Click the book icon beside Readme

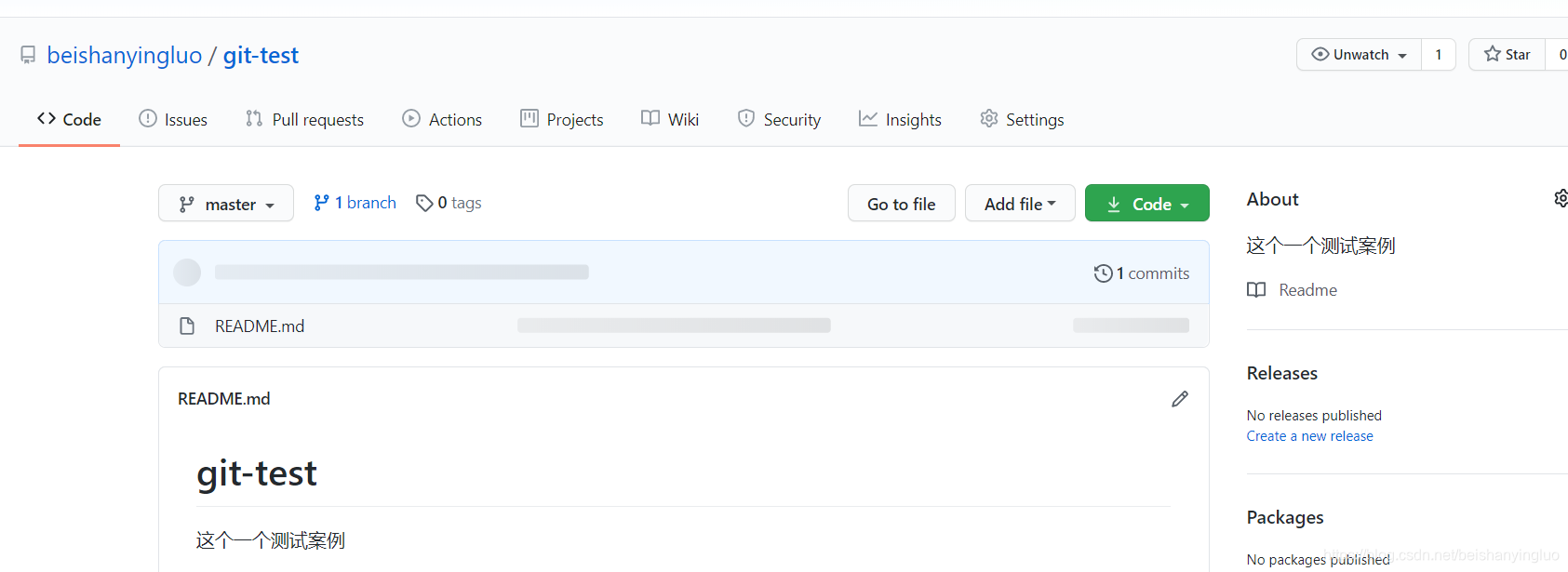(x=1256, y=290)
